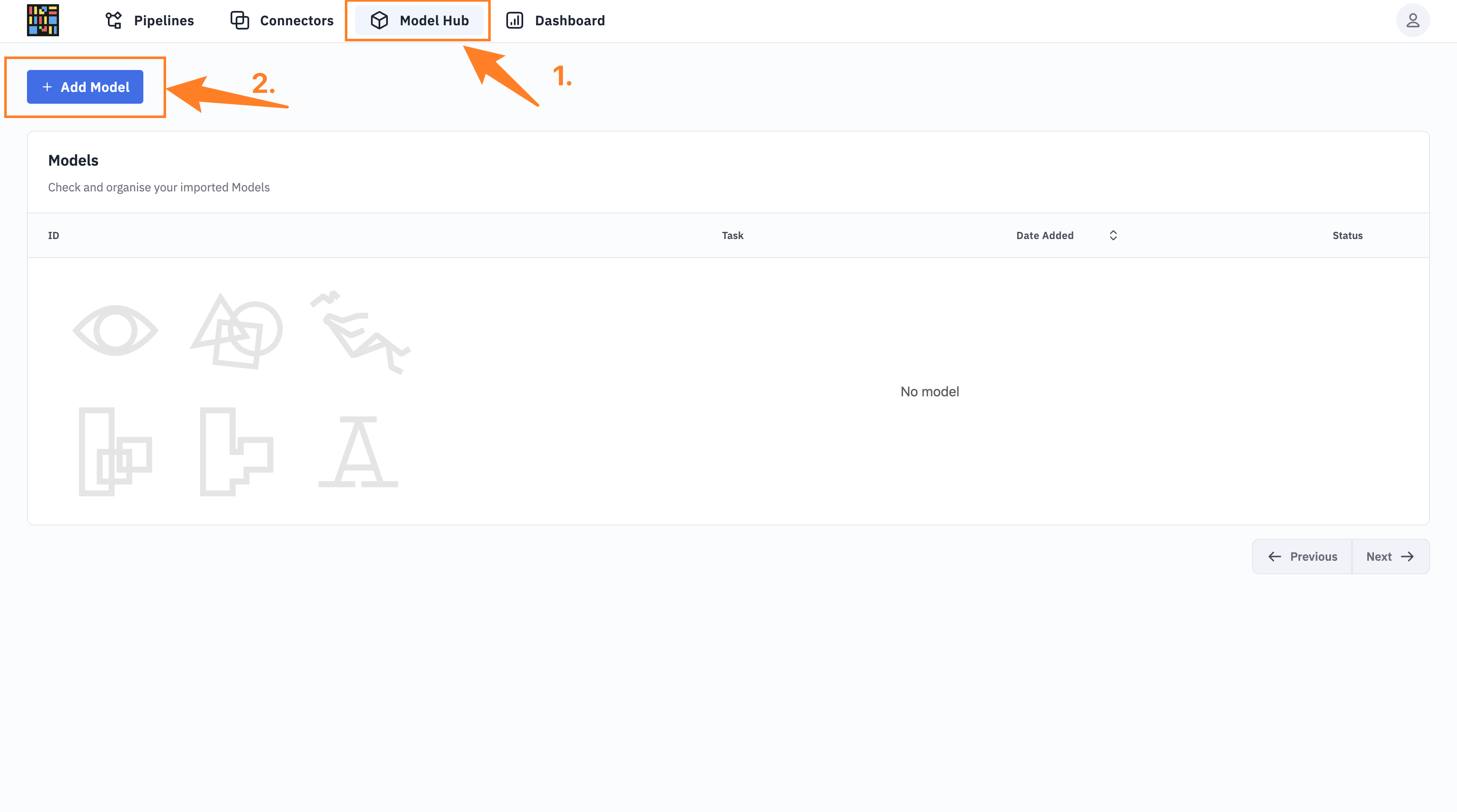Toggle the sort order for Date Added
The height and width of the screenshot is (812, 1457).
1112,235
